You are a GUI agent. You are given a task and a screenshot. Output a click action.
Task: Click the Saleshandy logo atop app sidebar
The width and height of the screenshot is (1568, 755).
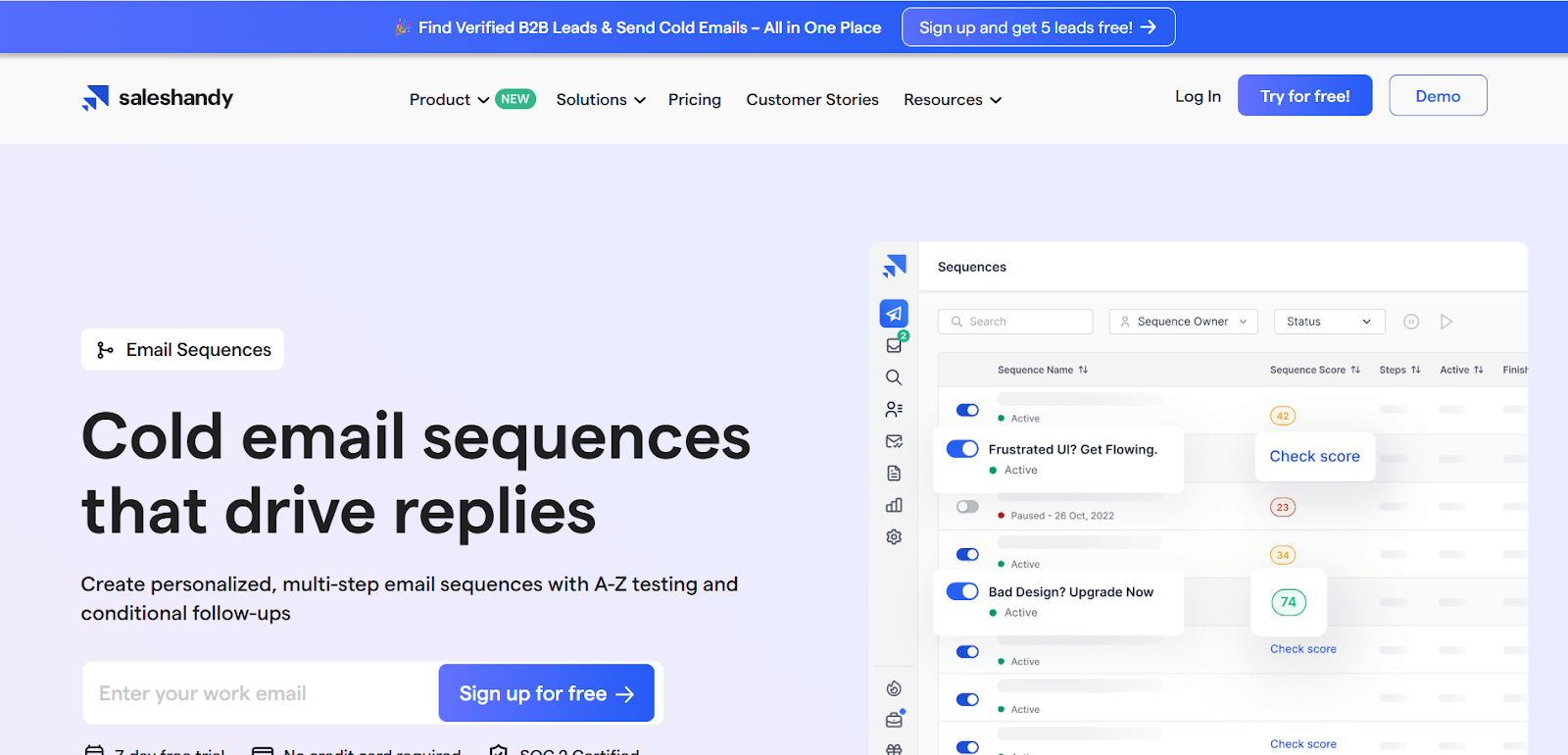point(895,266)
